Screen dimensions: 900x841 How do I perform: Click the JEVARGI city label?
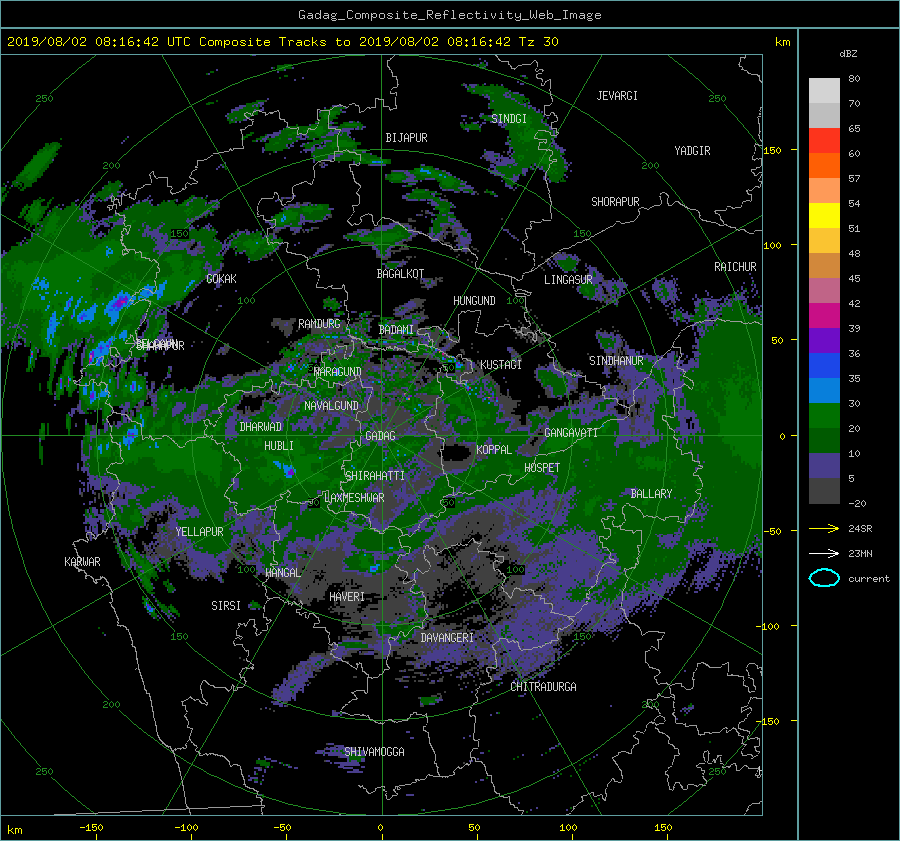pyautogui.click(x=617, y=96)
